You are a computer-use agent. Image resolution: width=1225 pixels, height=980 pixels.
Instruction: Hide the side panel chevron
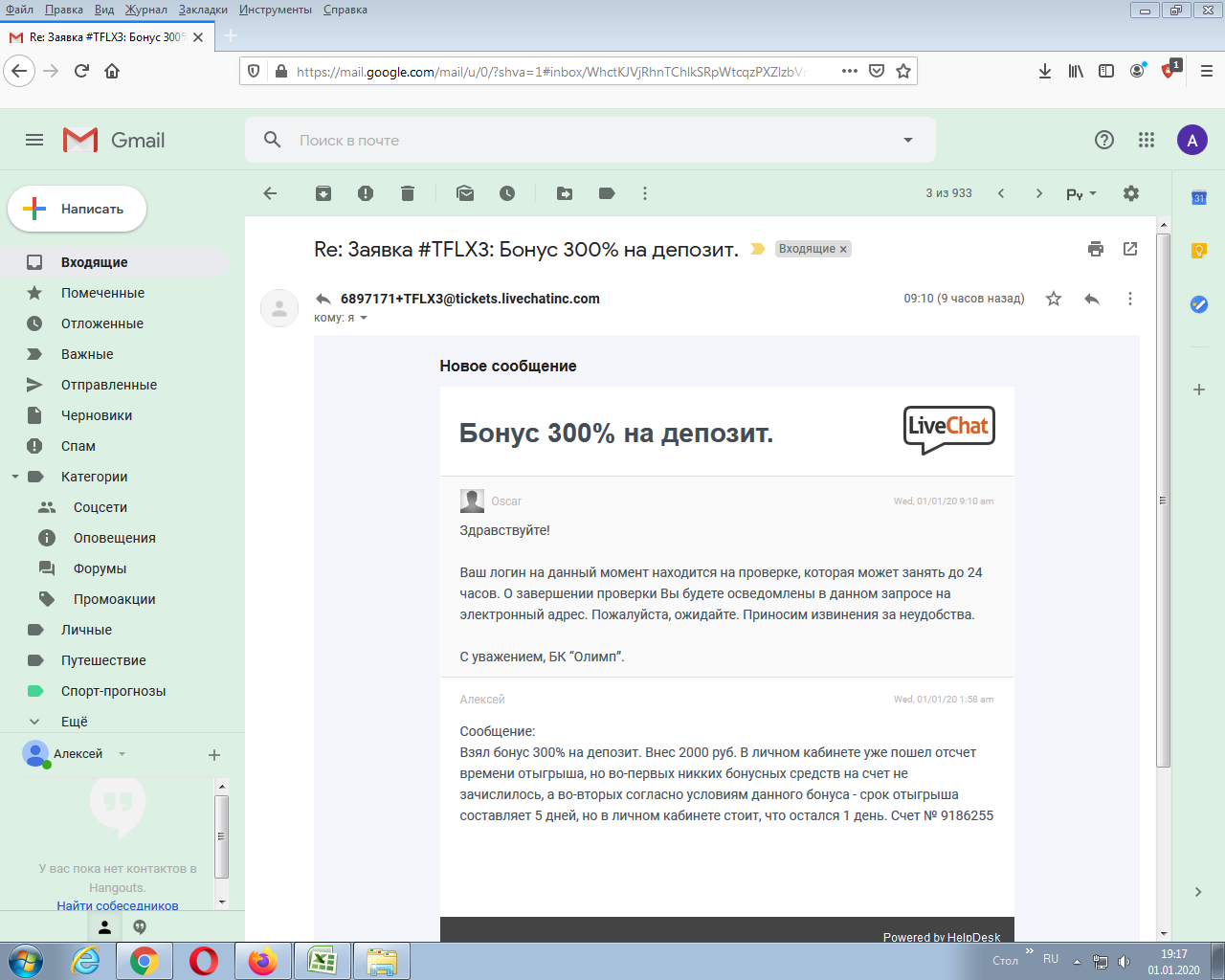pyautogui.click(x=1198, y=892)
